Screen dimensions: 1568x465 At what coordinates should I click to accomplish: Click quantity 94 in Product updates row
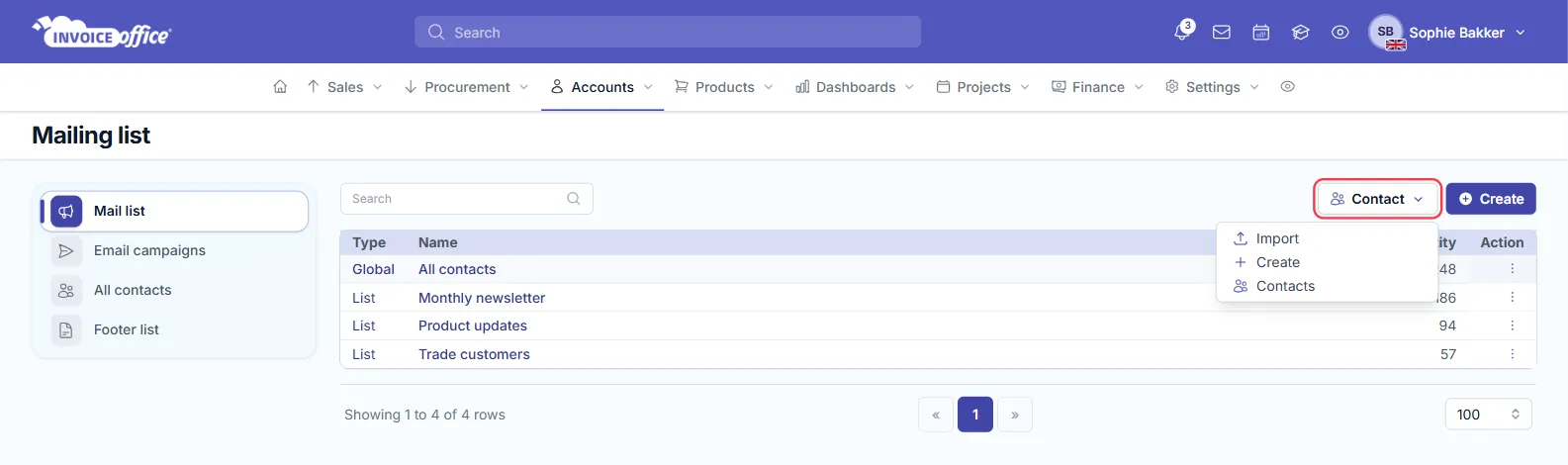(x=1447, y=325)
